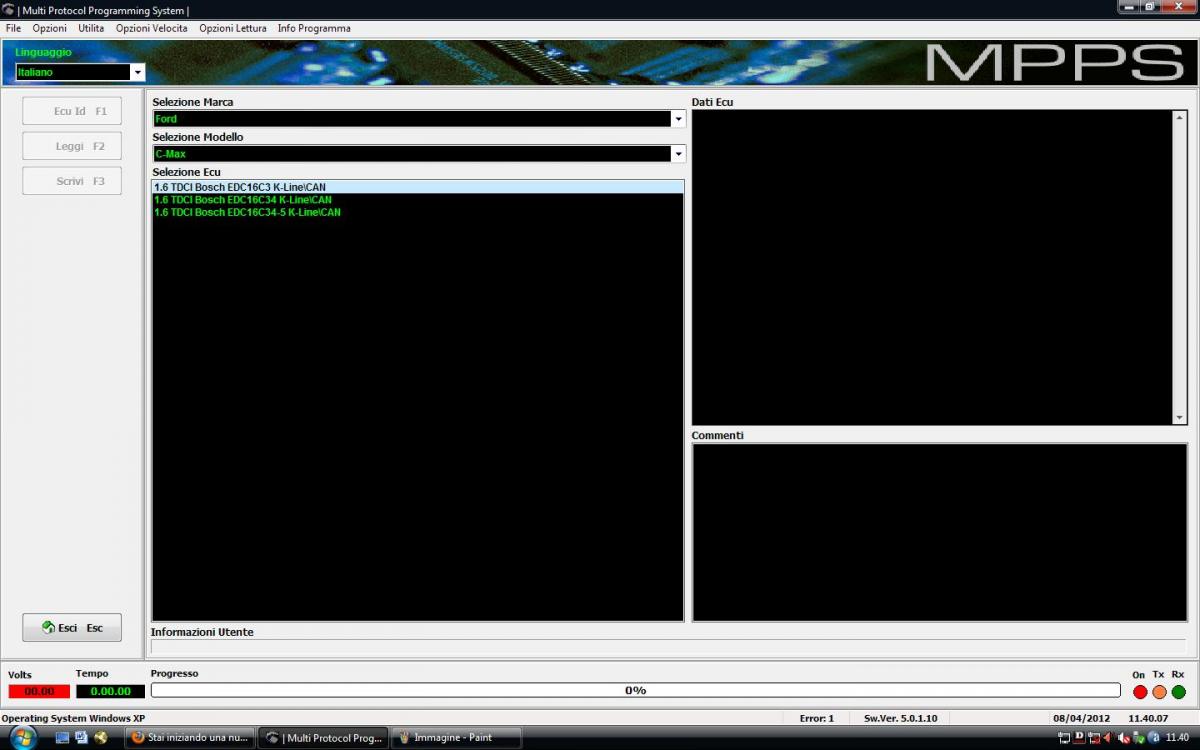Click inside the Commenti text area
The height and width of the screenshot is (750, 1200).
point(939,532)
